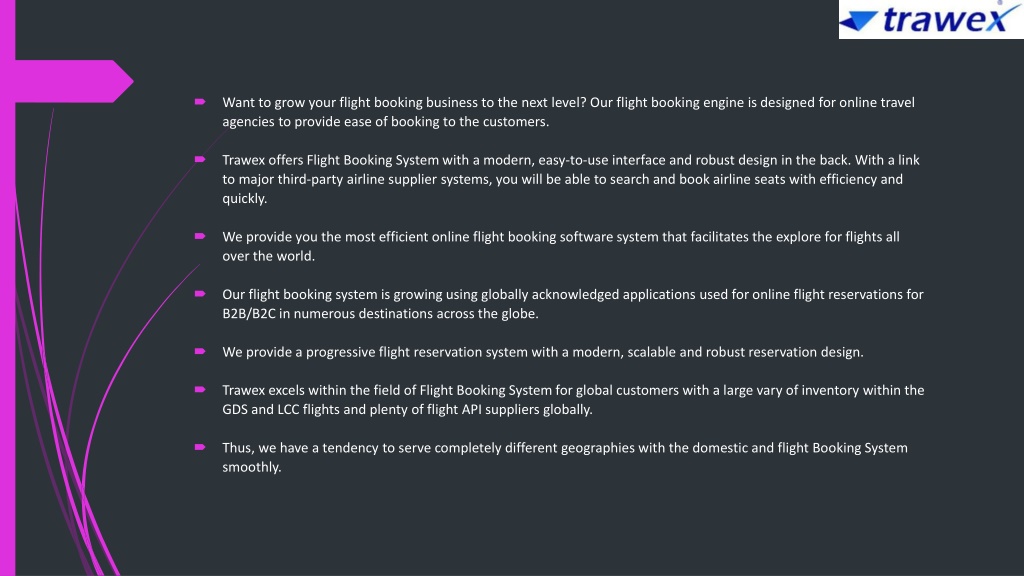Click the bullet beside 'Our flight booking system'
Screen dimensions: 1024x576
click(200, 294)
